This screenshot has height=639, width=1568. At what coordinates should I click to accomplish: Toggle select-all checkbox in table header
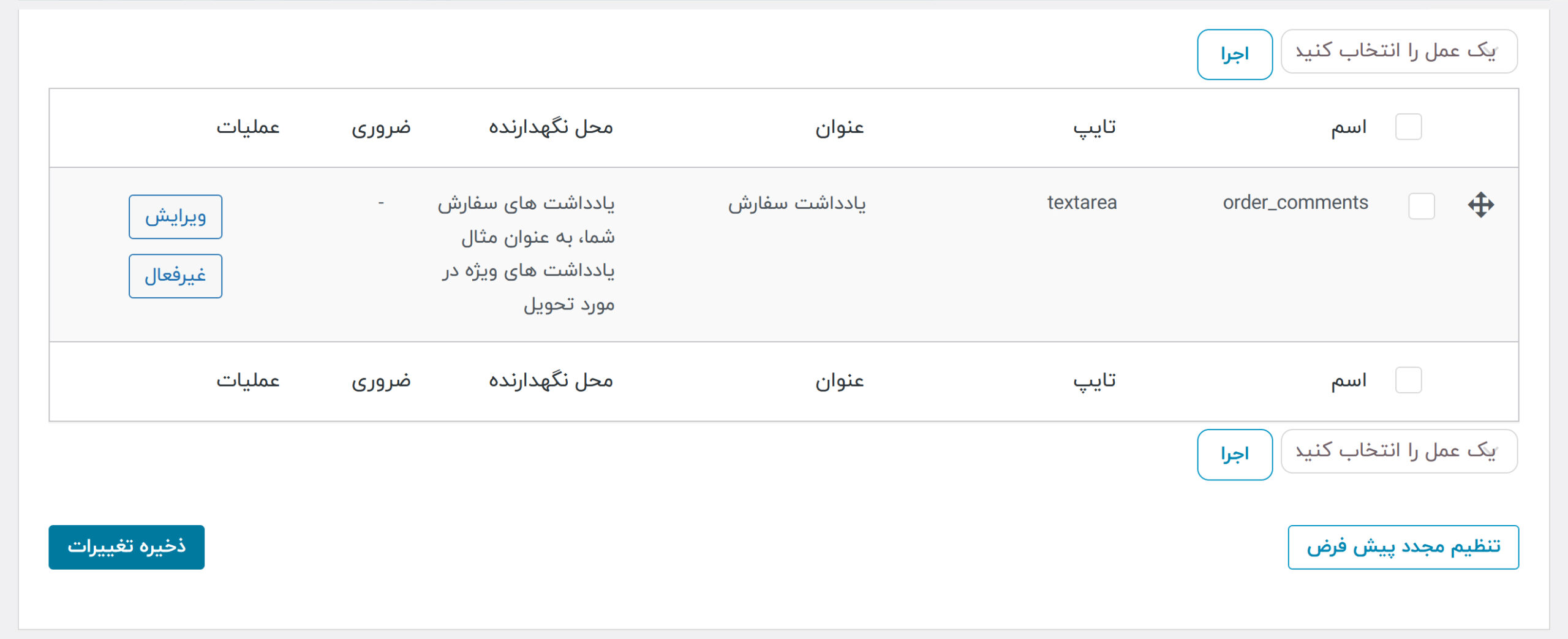[1408, 127]
